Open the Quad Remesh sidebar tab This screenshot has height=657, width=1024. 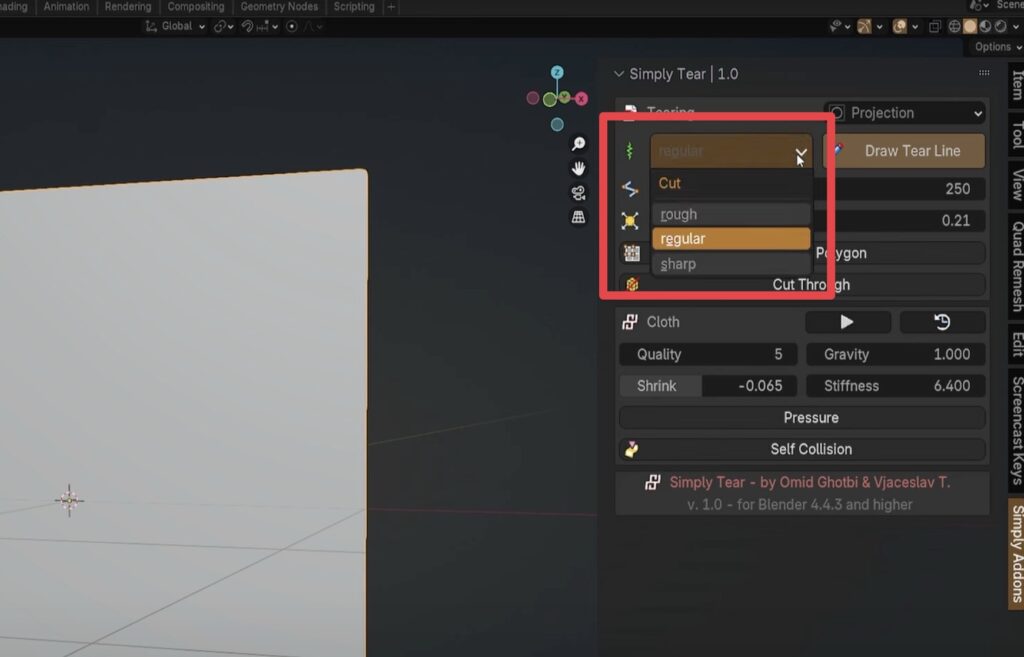pos(1016,266)
